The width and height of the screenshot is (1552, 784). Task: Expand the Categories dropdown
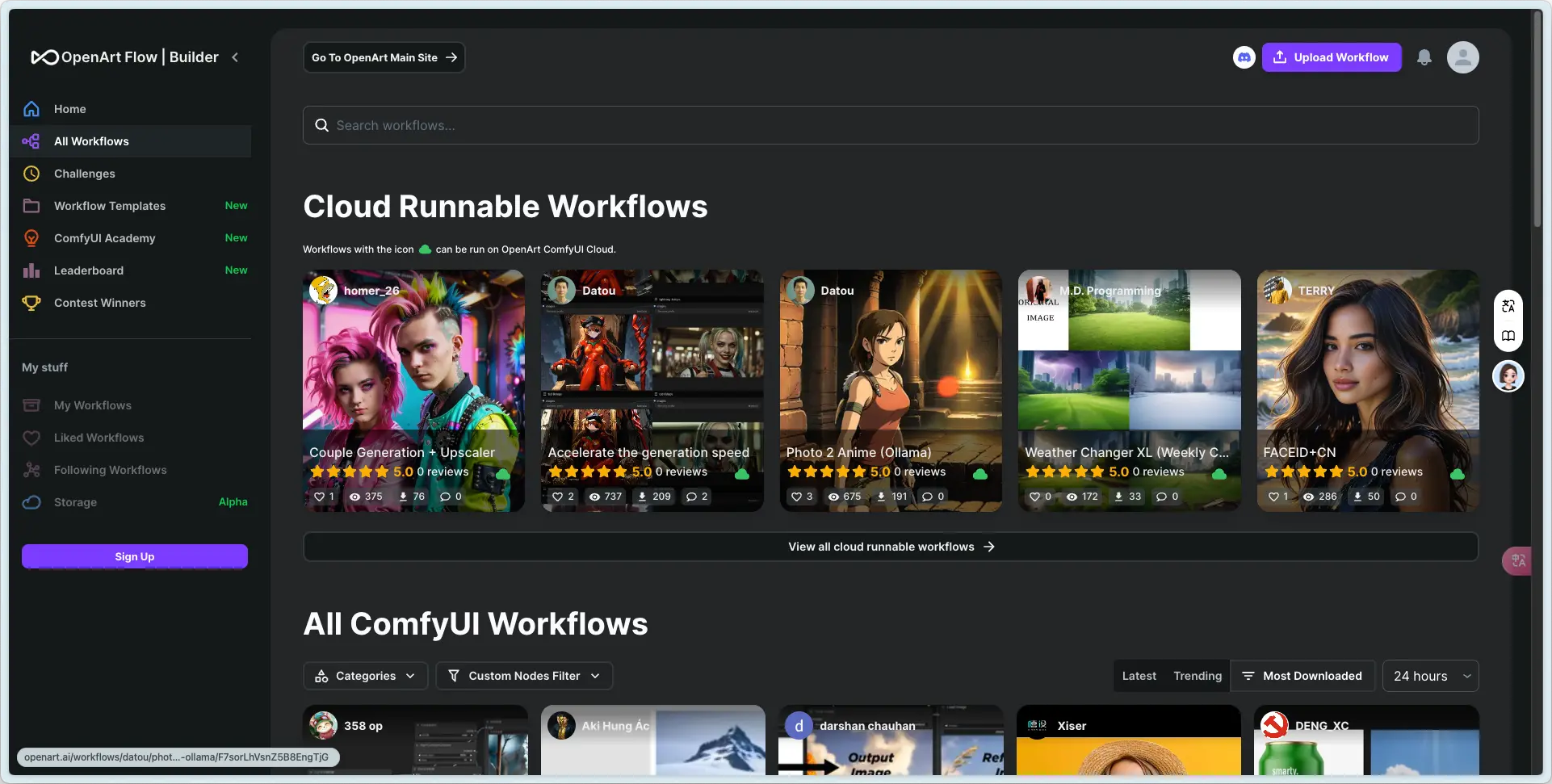pos(365,676)
